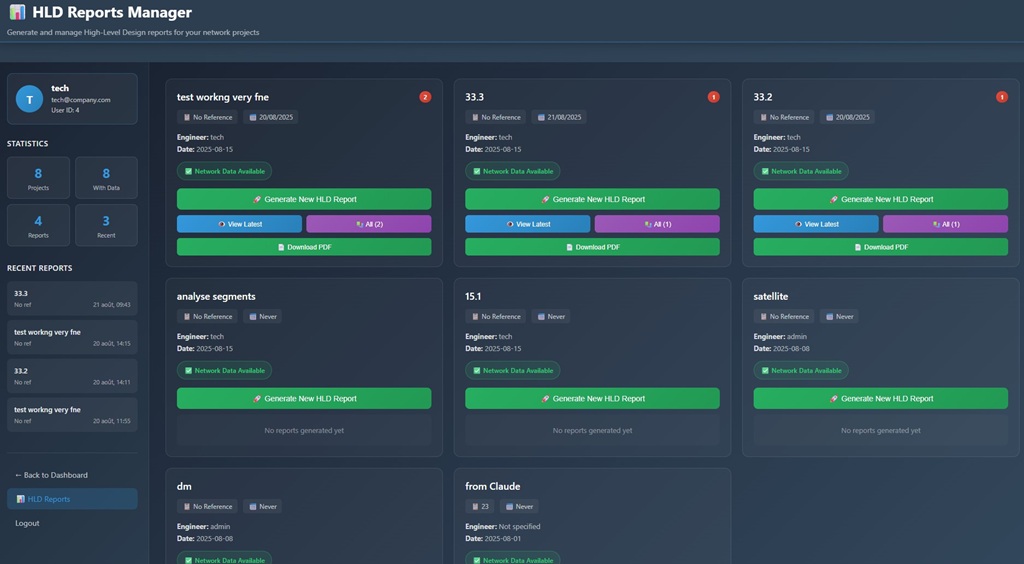Click Network Data Available badge on analyse segments
Screen dimensions: 1024x564
[224, 370]
